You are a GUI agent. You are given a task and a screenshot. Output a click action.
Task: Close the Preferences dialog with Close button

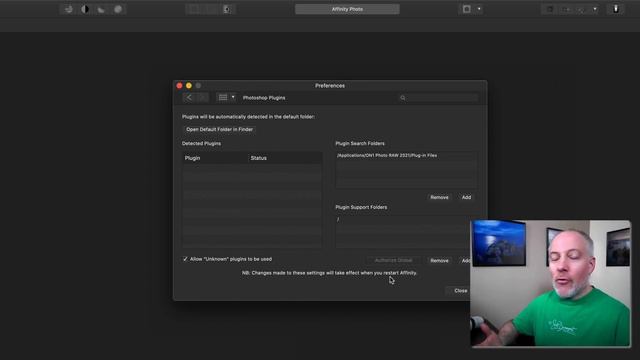pyautogui.click(x=460, y=291)
